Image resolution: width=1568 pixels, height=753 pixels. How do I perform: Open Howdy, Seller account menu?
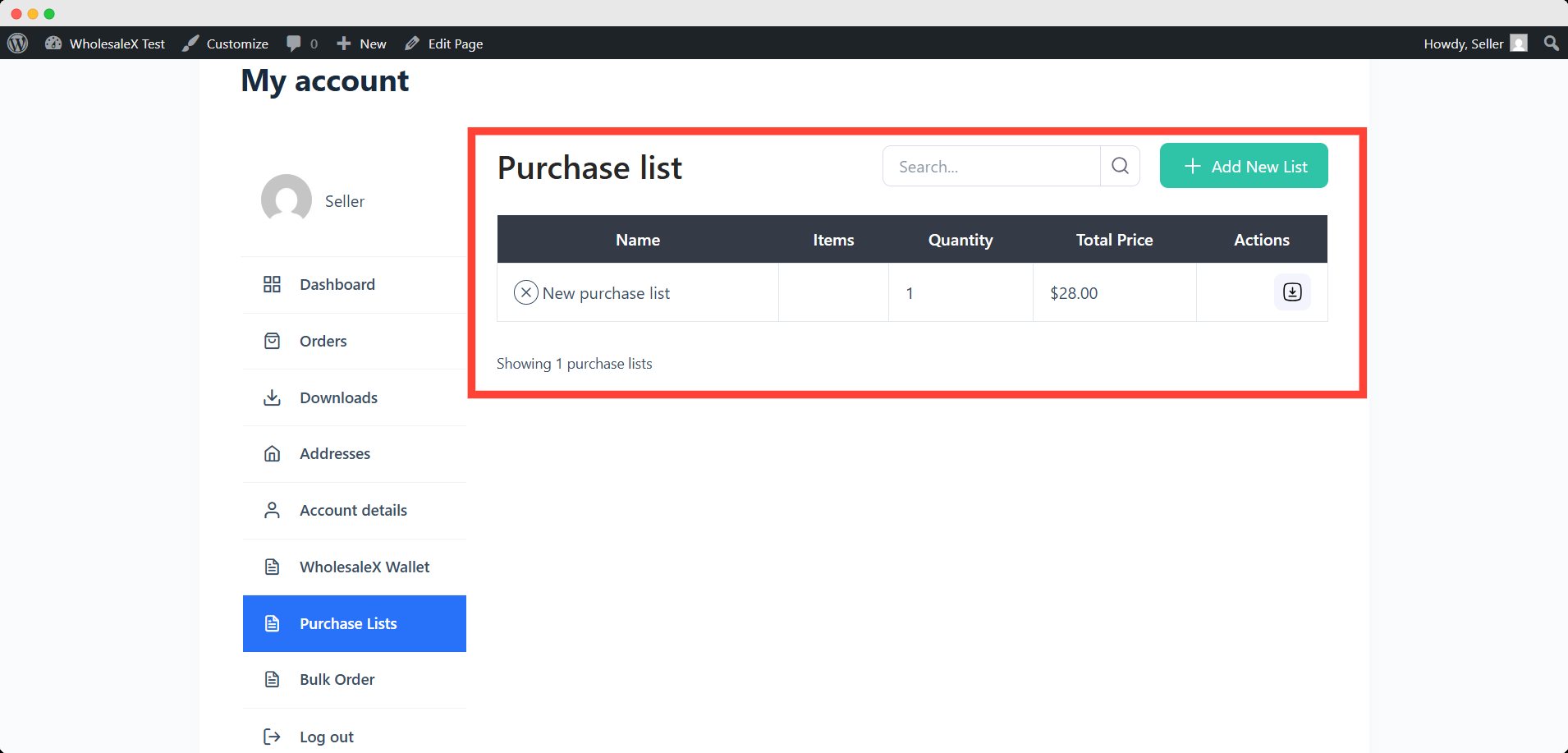[x=1475, y=44]
